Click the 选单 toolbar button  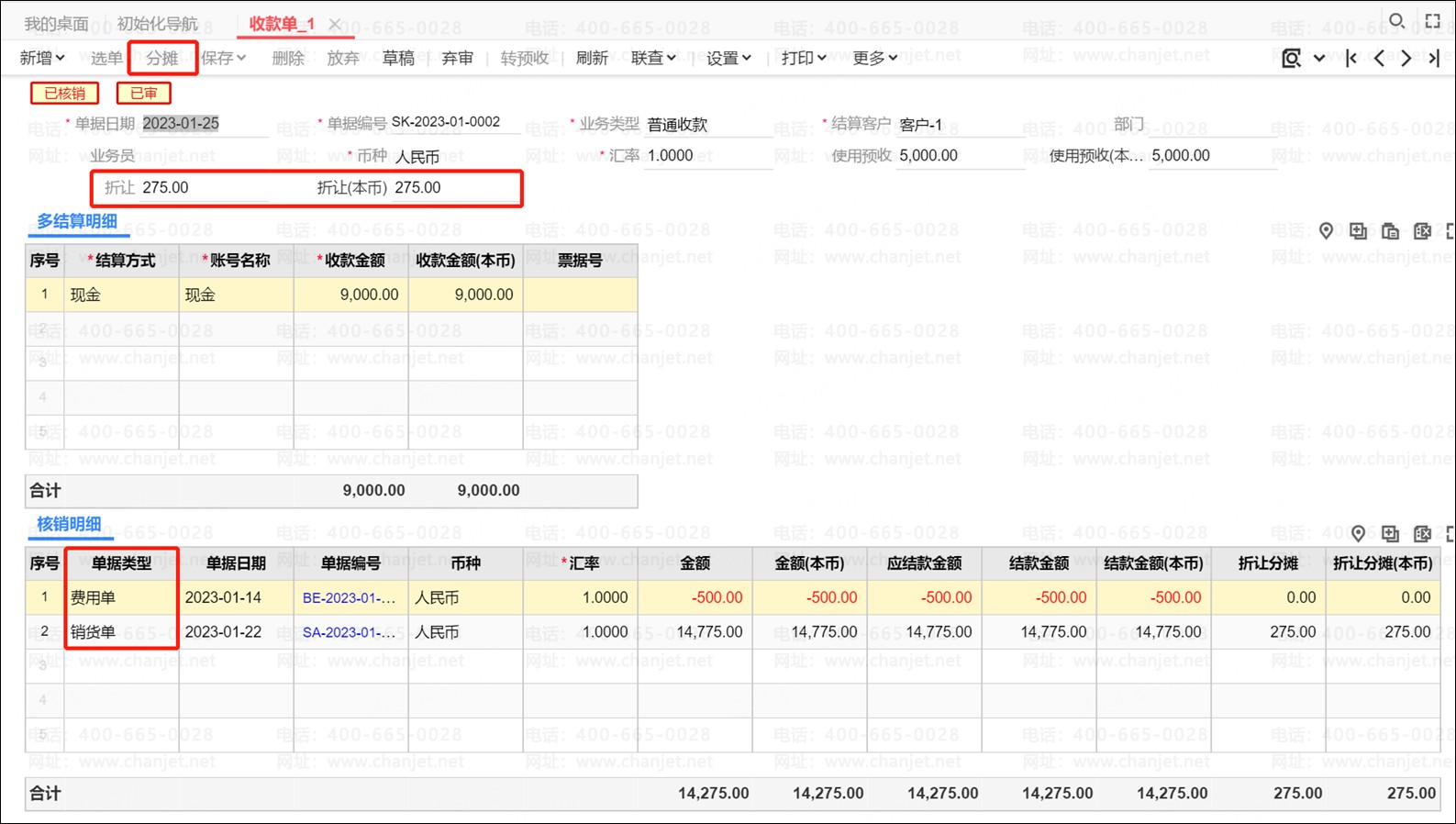pos(106,58)
